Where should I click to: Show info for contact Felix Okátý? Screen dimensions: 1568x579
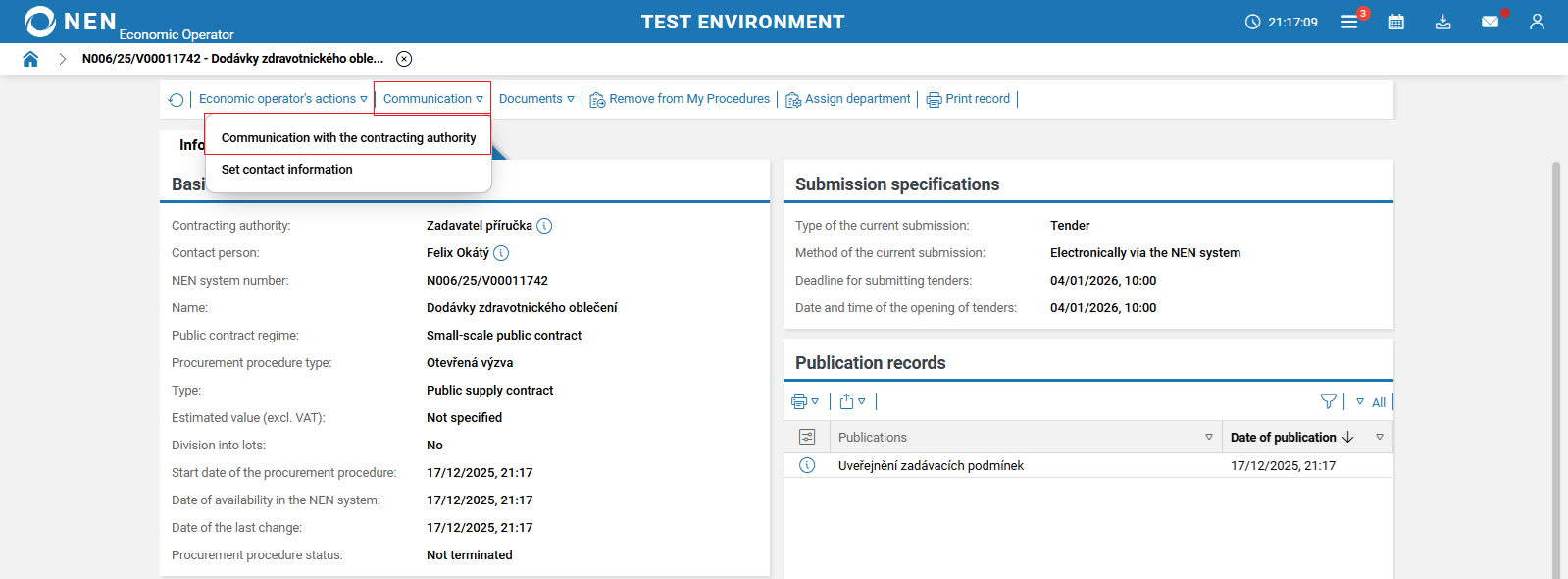501,253
